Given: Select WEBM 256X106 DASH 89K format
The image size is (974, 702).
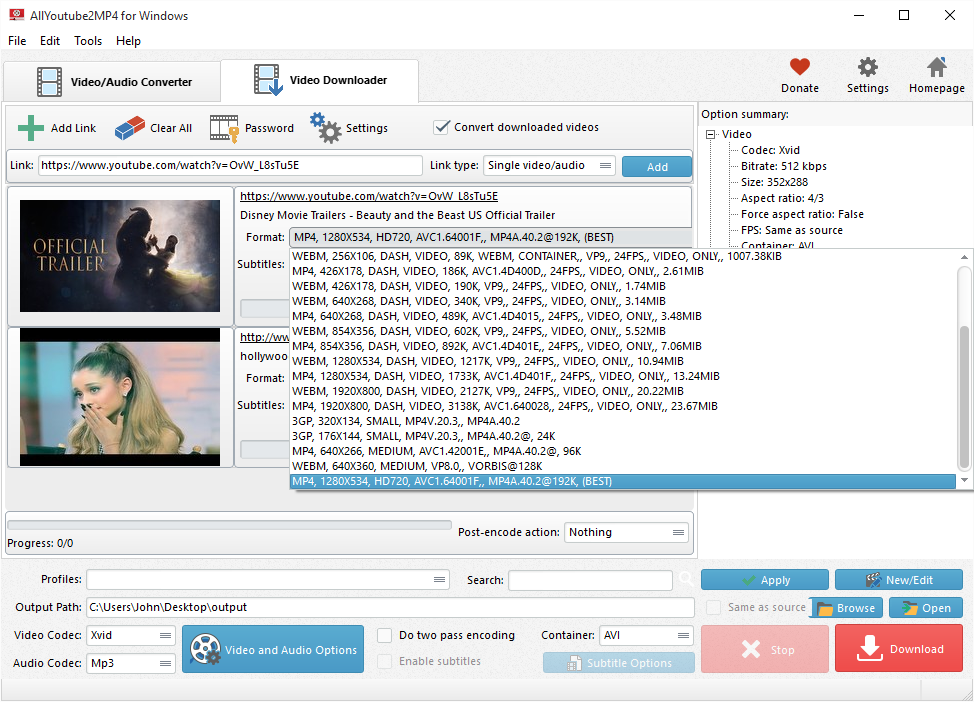Looking at the screenshot, I should click(623, 256).
